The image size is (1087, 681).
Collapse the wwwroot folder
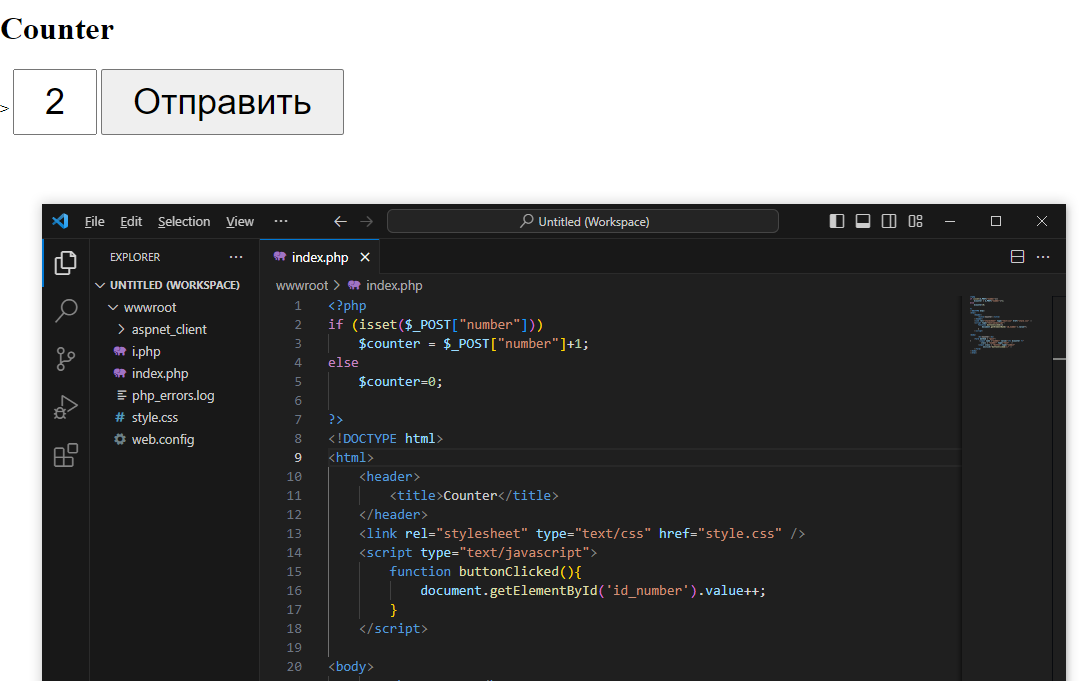[x=113, y=307]
